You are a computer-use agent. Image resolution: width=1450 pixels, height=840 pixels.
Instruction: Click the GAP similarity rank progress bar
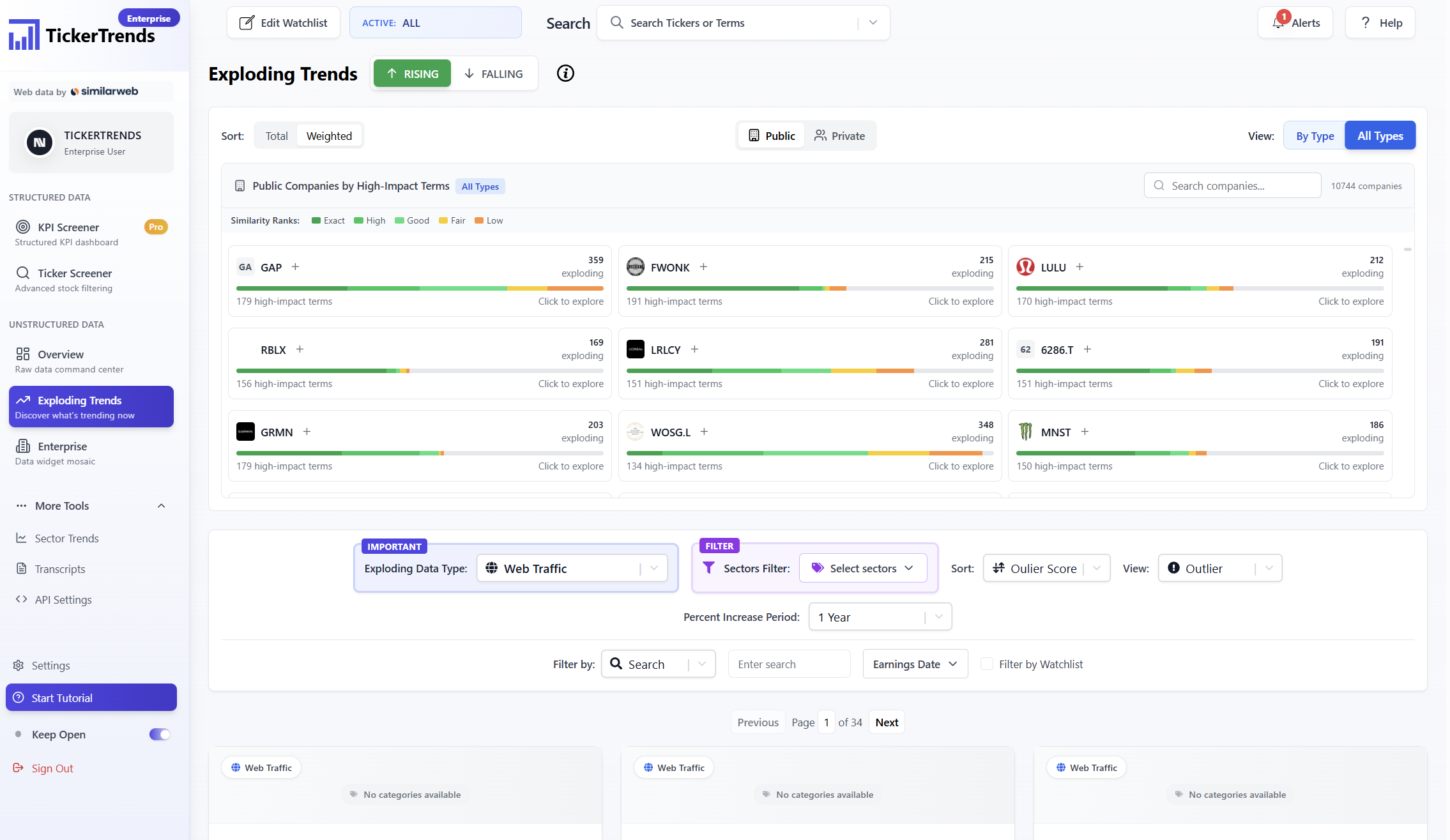(x=419, y=289)
